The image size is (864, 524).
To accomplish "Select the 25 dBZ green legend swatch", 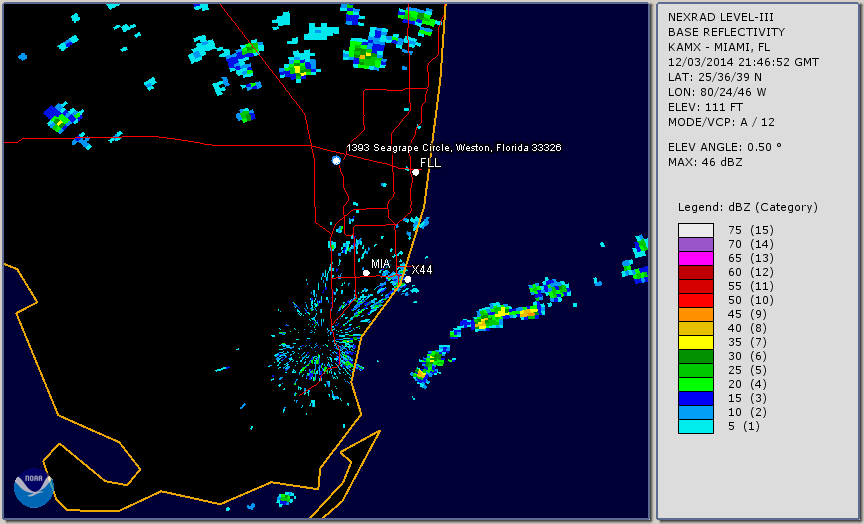I will [696, 370].
